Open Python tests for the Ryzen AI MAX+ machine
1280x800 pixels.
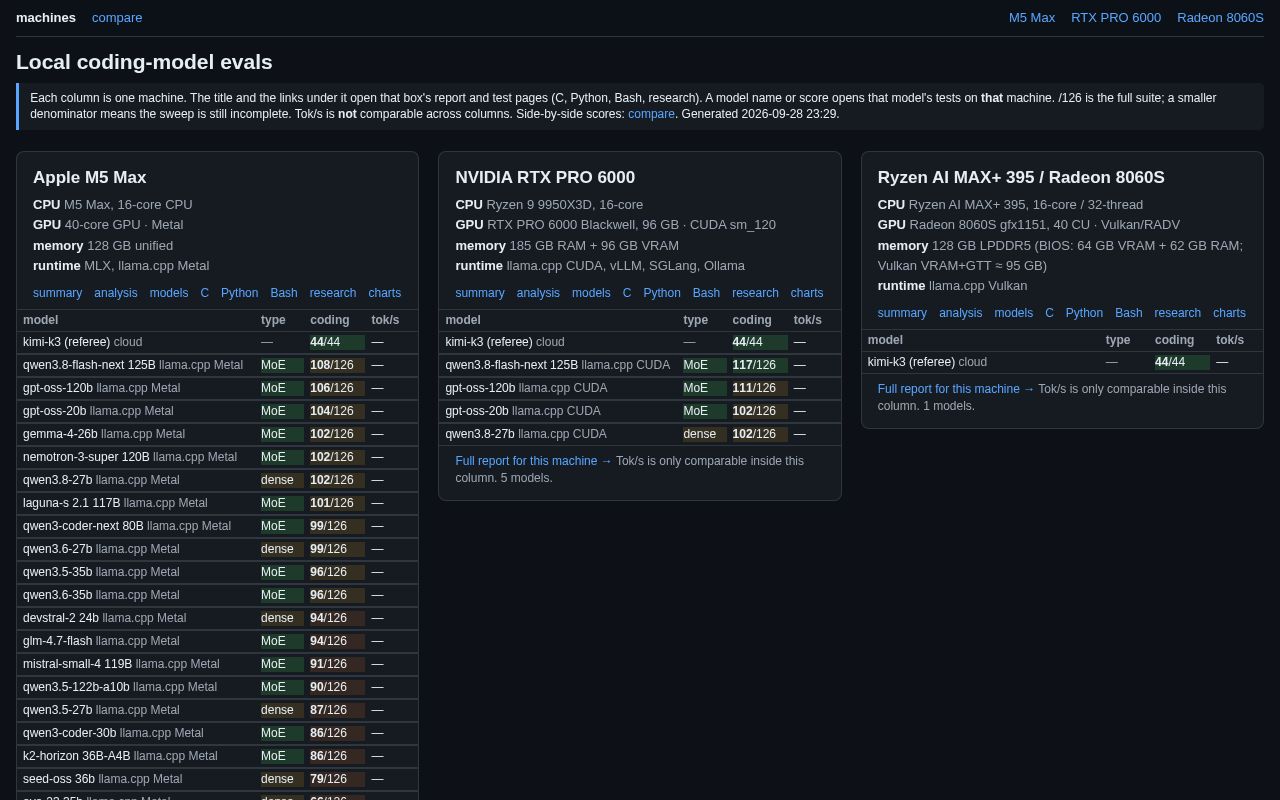point(1084,313)
